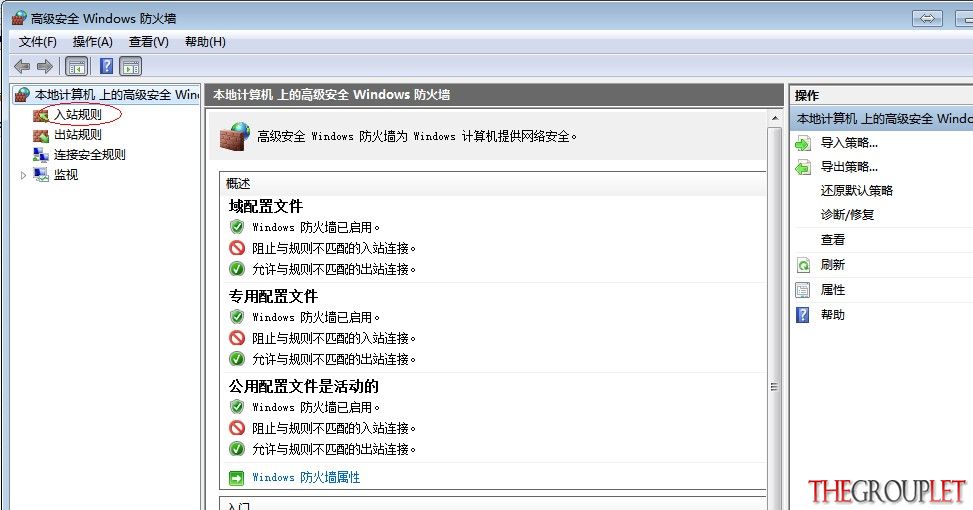The width and height of the screenshot is (973, 510).
Task: Click 导入策略... in the actions pane
Action: [849, 143]
